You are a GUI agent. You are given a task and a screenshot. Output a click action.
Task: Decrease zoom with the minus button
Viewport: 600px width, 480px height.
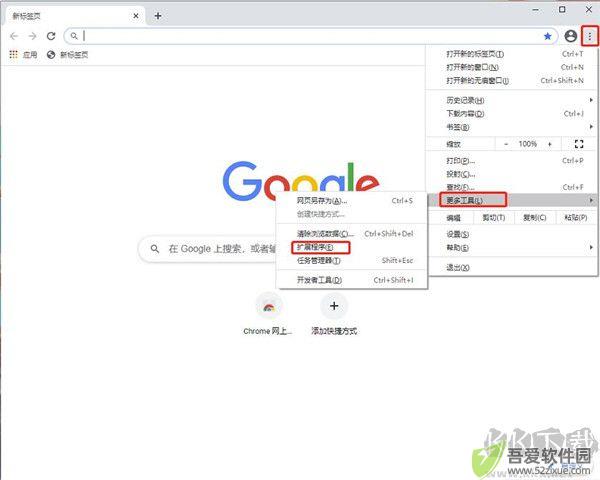point(506,144)
